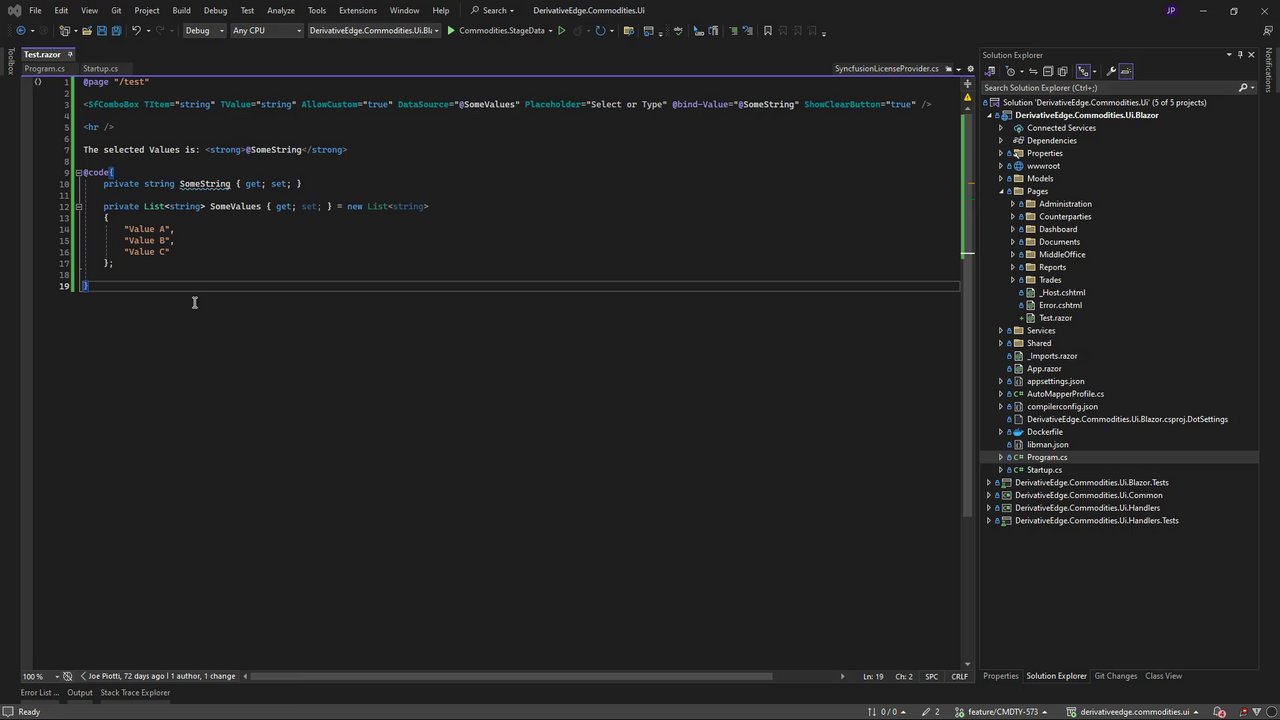Open the Extensions menu

pos(357,10)
